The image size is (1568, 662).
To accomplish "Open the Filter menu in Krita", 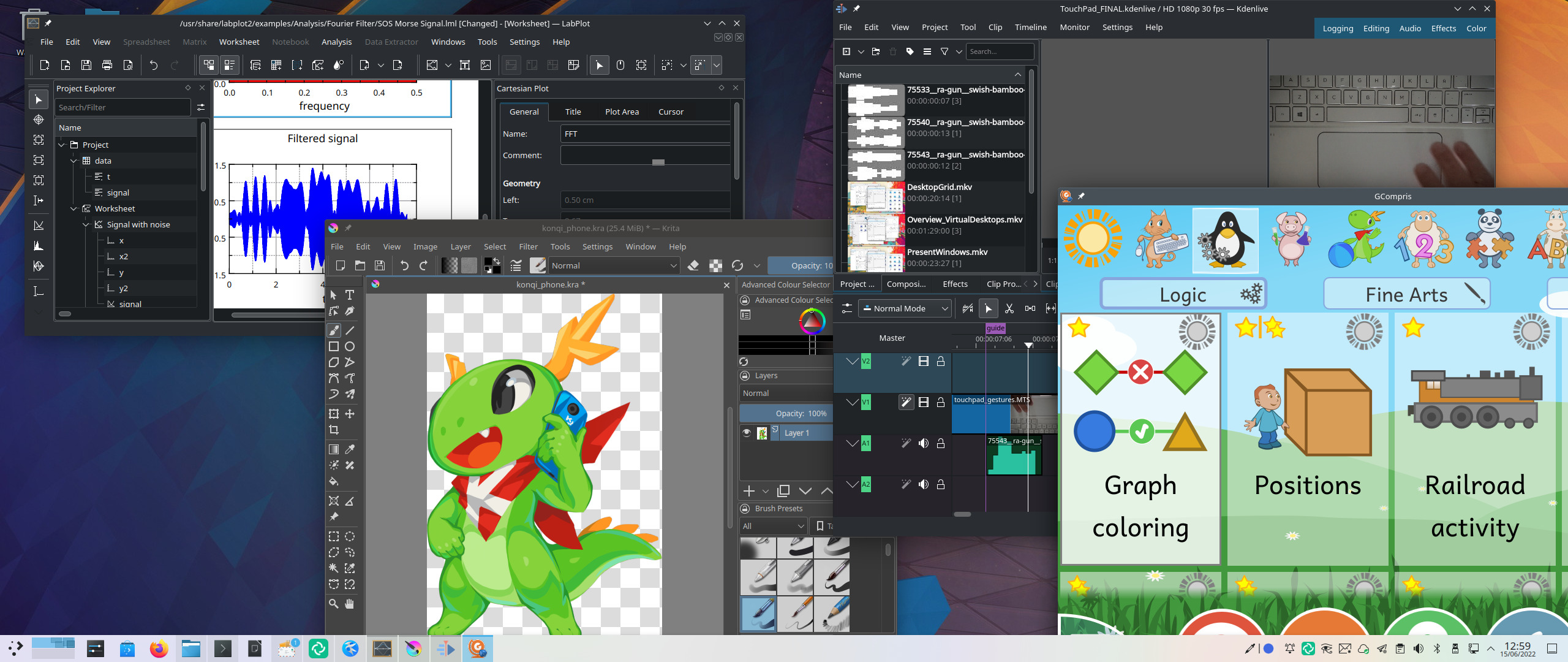I will pos(528,246).
